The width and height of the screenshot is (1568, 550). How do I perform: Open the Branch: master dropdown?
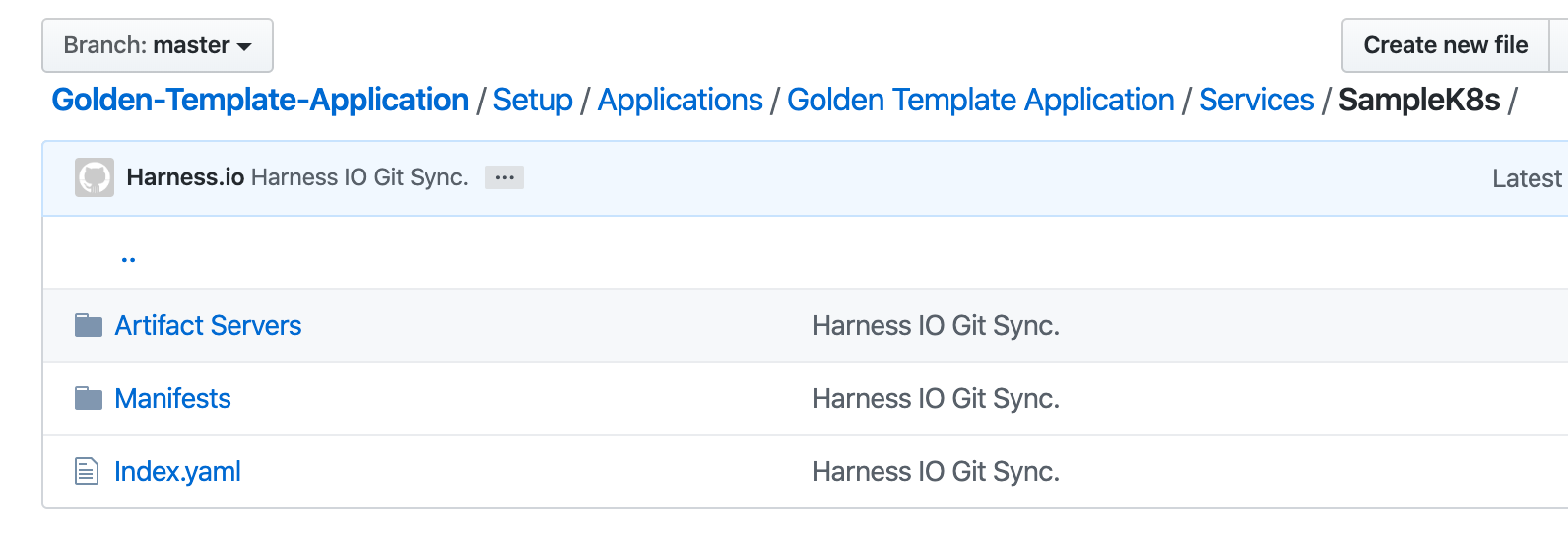point(158,45)
